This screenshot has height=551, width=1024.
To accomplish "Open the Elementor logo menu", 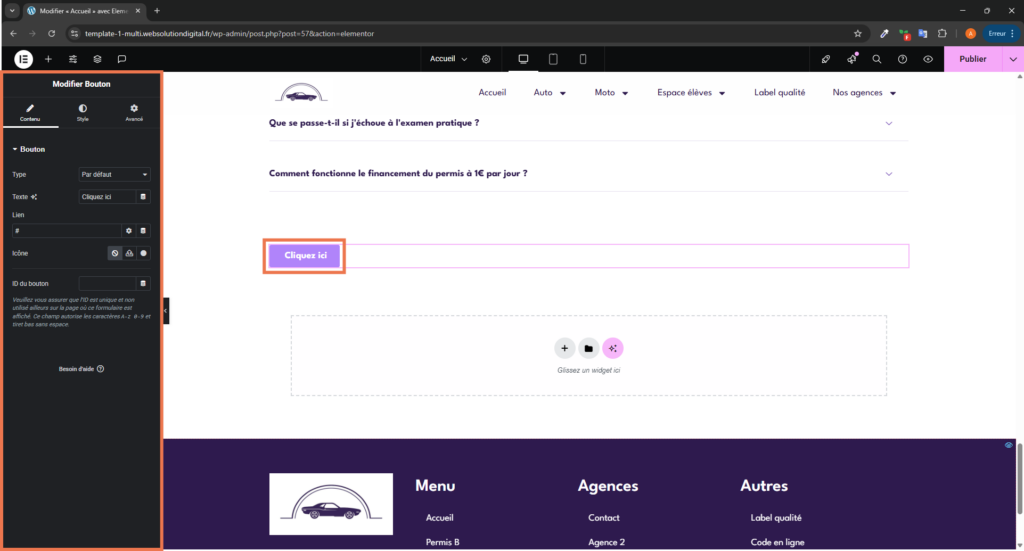I will (23, 59).
